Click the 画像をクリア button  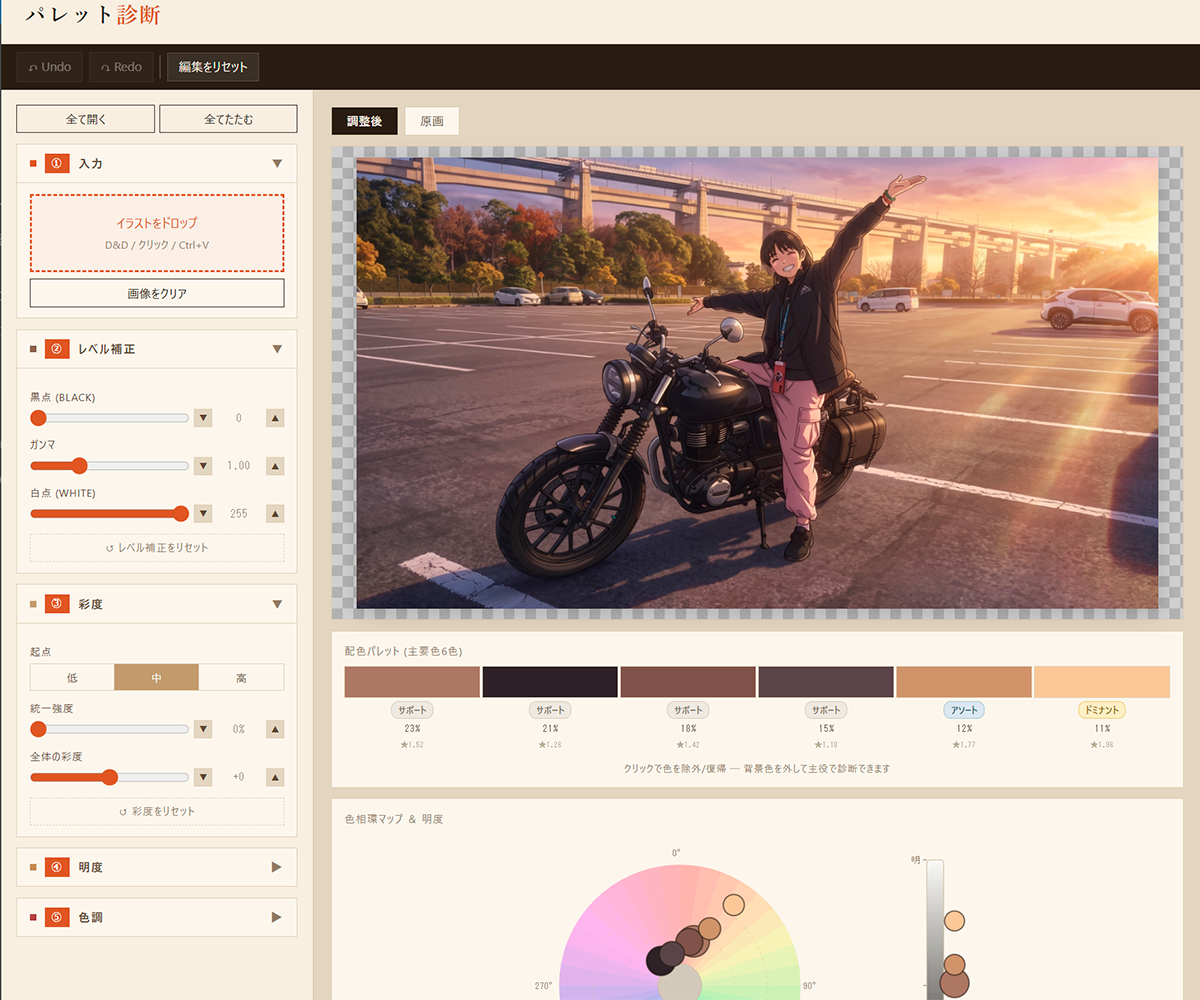pos(157,293)
